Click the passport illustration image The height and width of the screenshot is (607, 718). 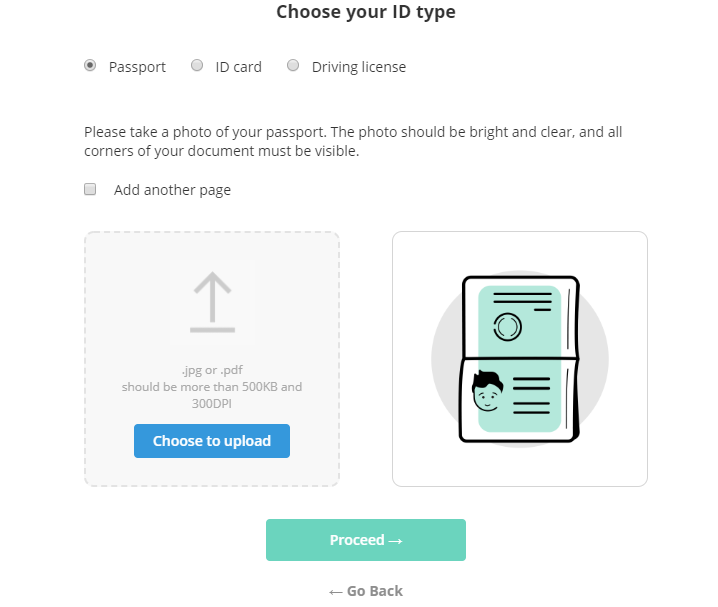(520, 359)
